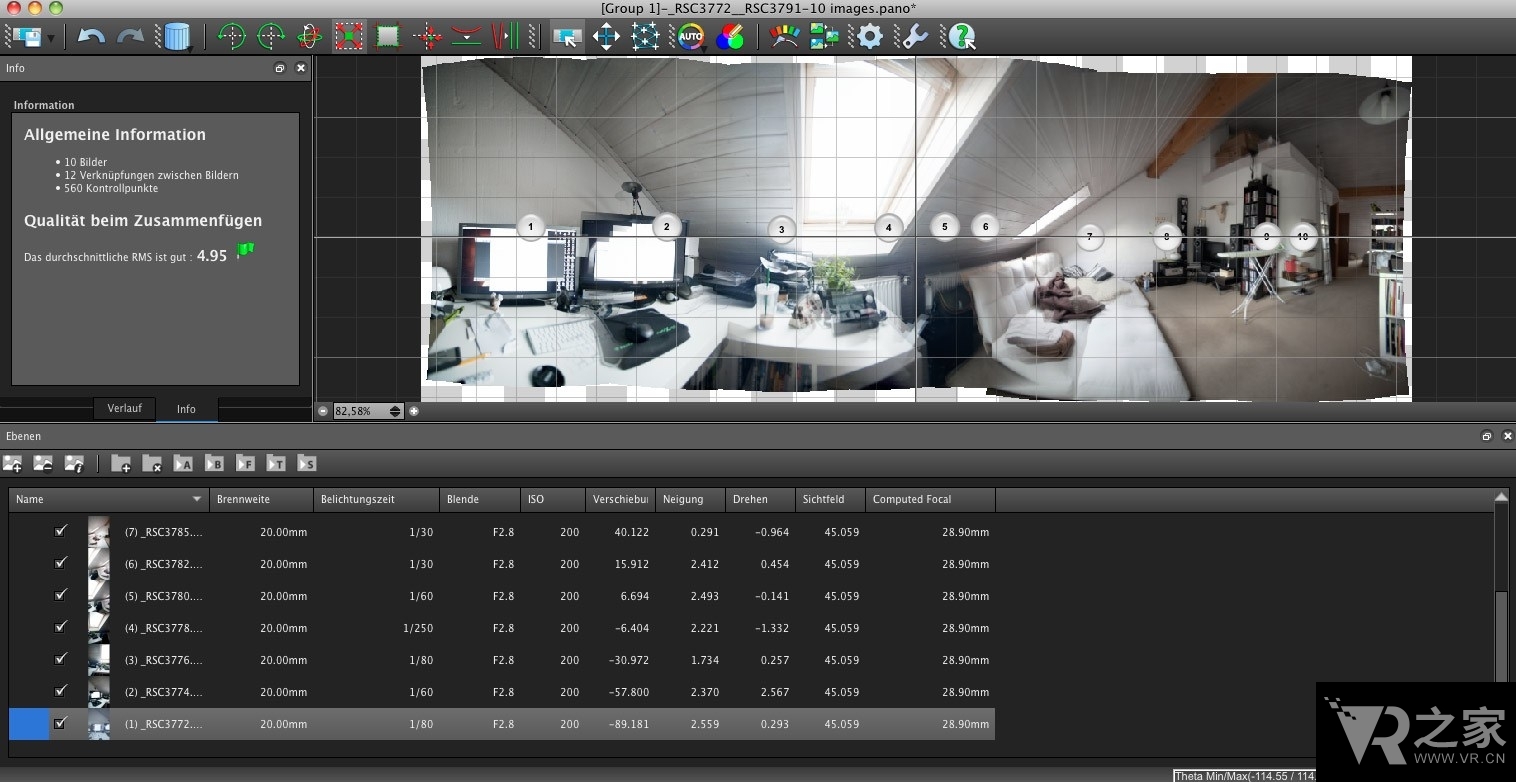Click the add images icon in Ebenen panel
This screenshot has height=782, width=1516.
13,463
